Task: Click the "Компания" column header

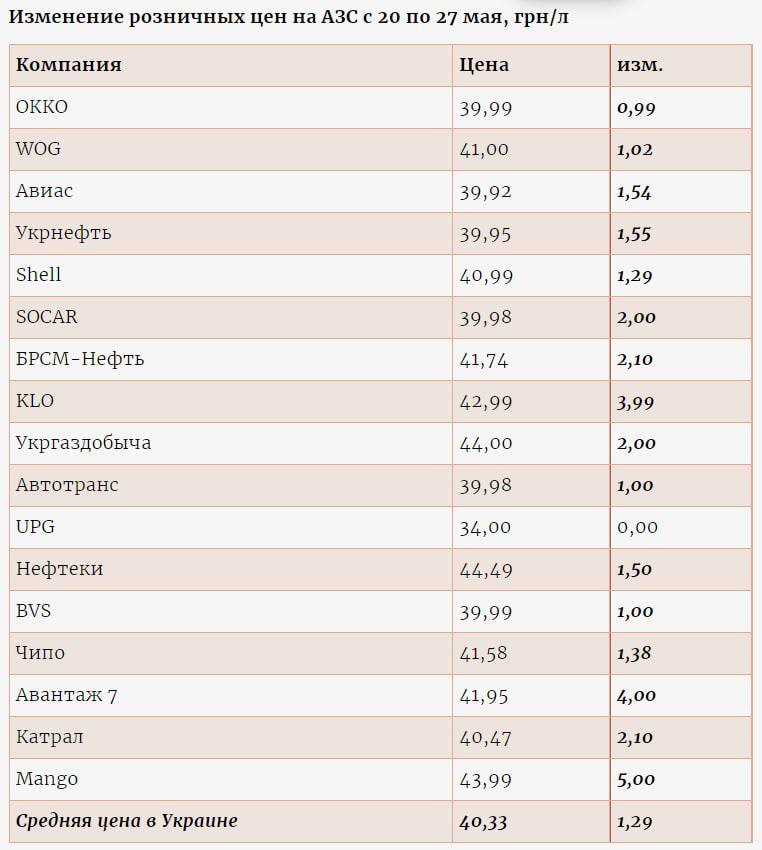Action: click(x=69, y=65)
